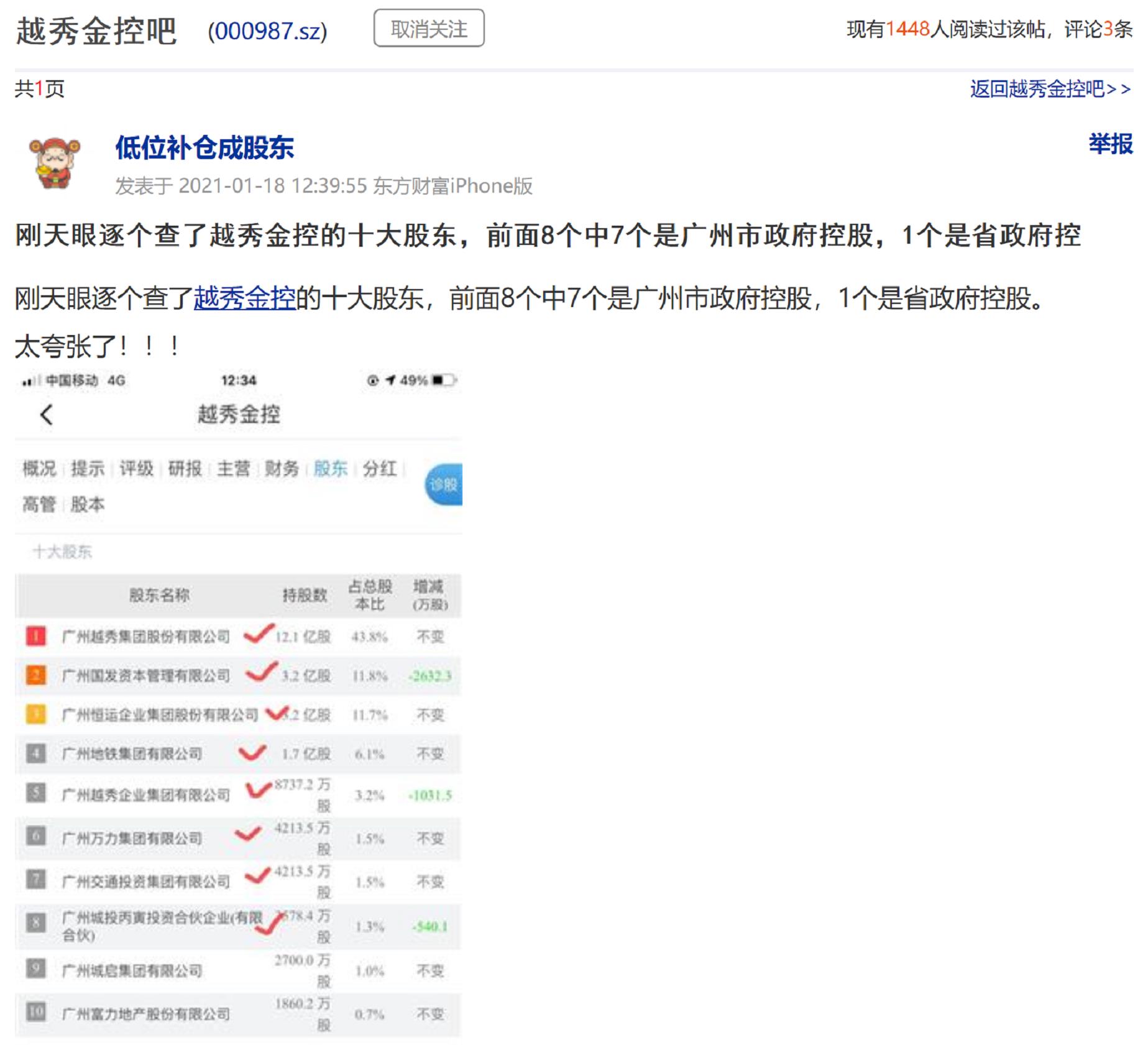The width and height of the screenshot is (1148, 1045).
Task: Click the 1.7 亿股 holding value
Action: pyautogui.click(x=306, y=754)
